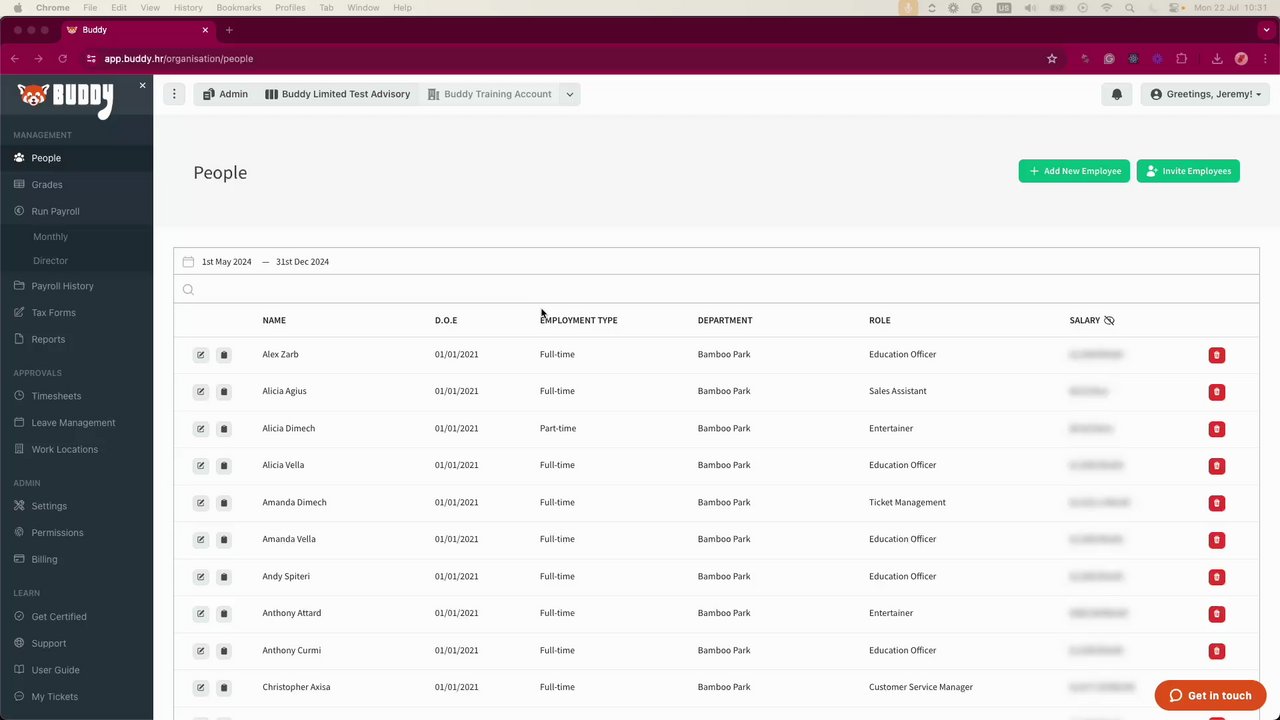1280x720 pixels.
Task: Open Chrome extensions puzzle icon
Action: [1181, 59]
